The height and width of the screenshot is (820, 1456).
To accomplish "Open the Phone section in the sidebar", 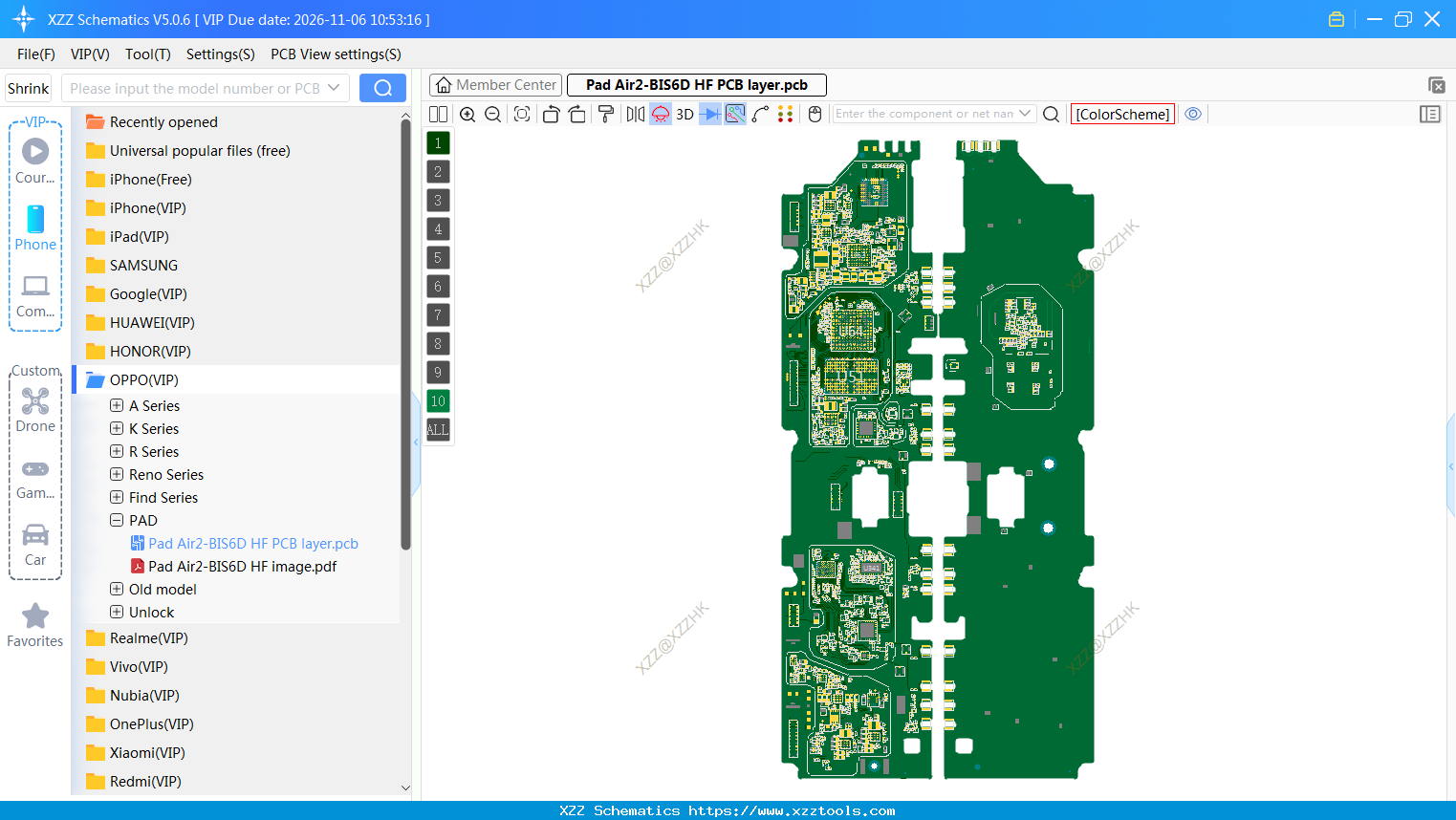I will pyautogui.click(x=34, y=229).
